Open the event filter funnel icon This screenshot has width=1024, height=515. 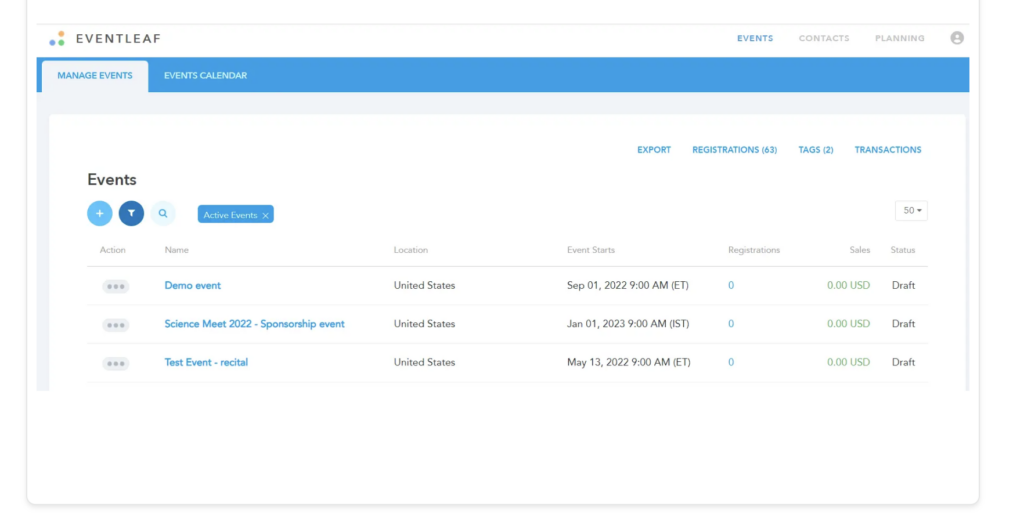131,213
